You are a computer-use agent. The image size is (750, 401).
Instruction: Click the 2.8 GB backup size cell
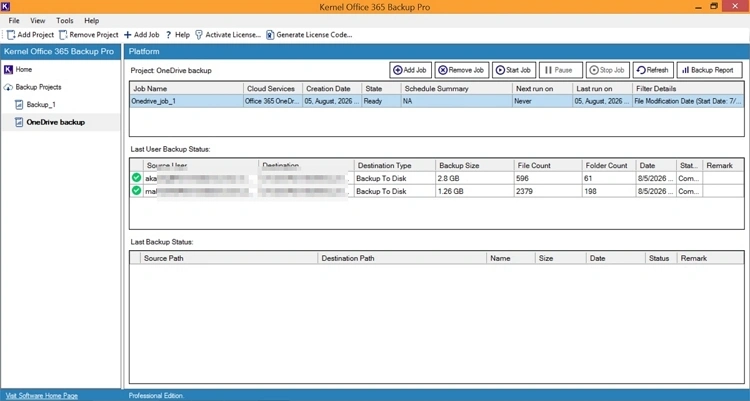pos(474,178)
